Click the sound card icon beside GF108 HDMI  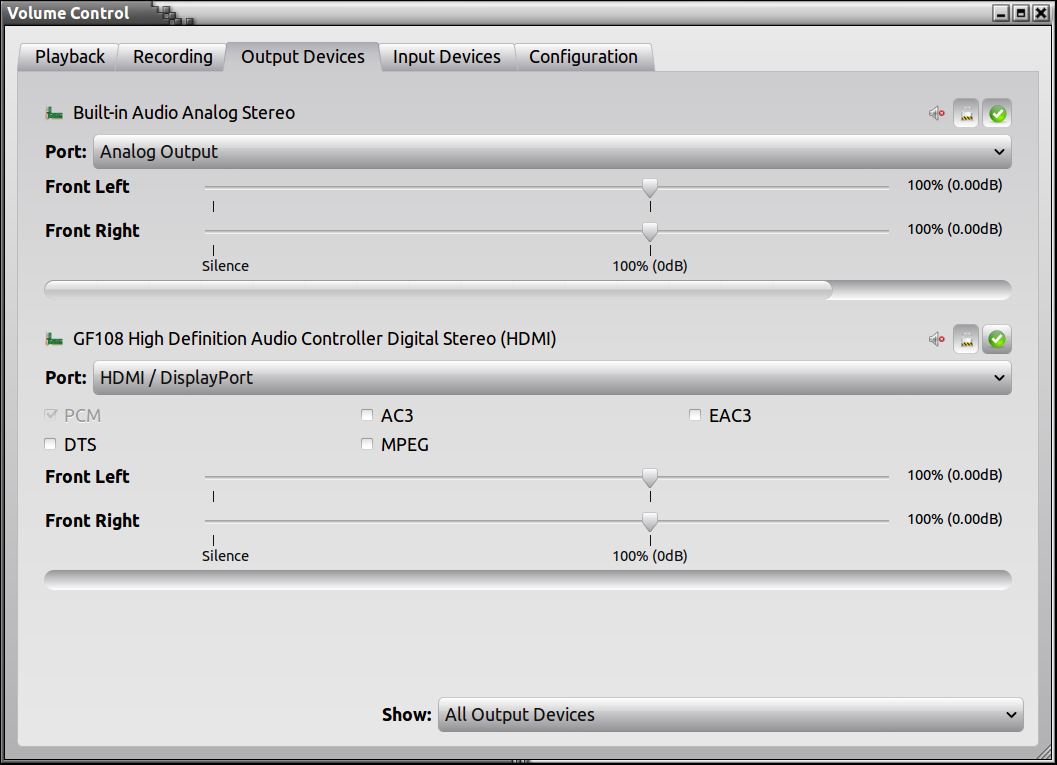pos(54,339)
